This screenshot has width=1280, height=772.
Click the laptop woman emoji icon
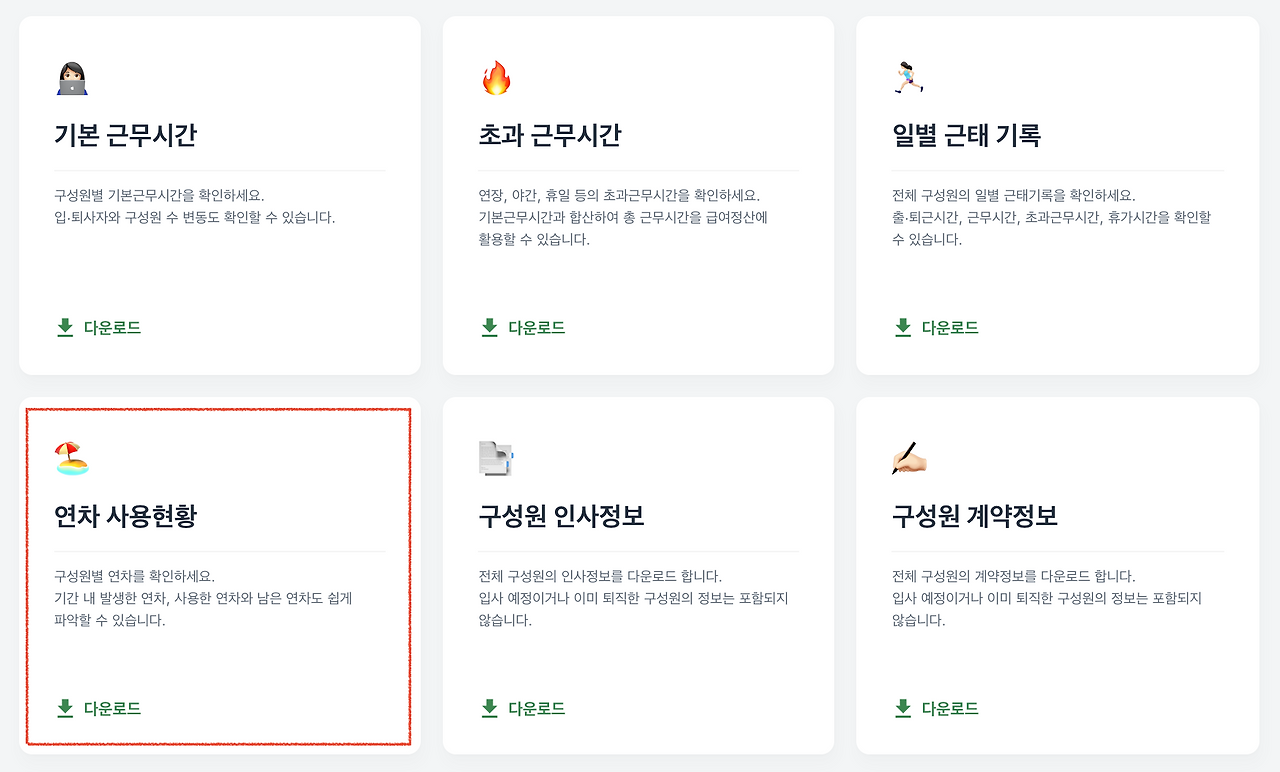click(x=72, y=78)
